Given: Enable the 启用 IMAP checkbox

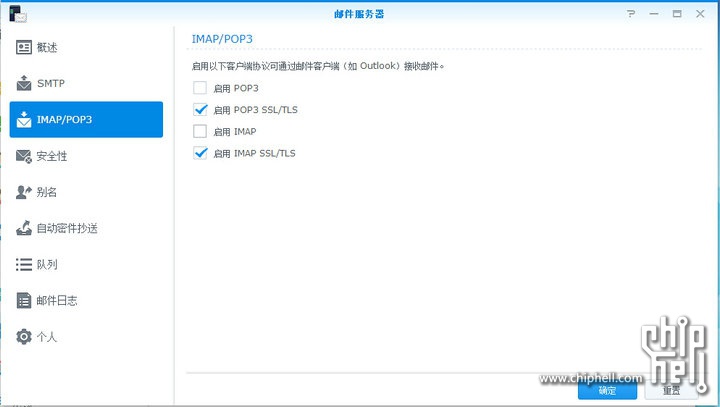Looking at the screenshot, I should click(200, 131).
